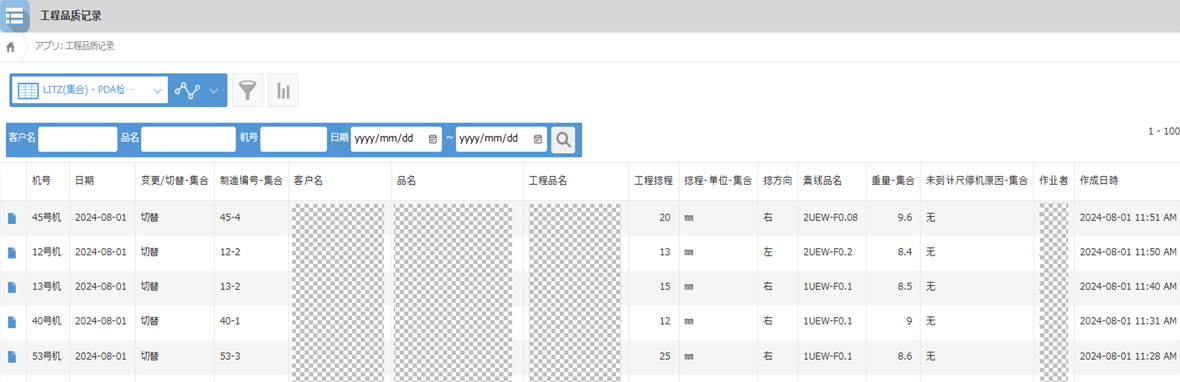Click weight value 9.6

pyautogui.click(x=906, y=218)
